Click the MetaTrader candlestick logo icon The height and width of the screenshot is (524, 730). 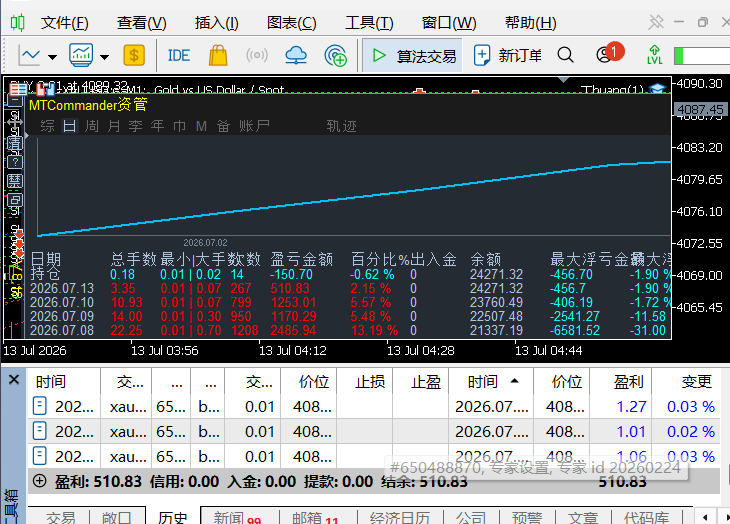(18, 22)
